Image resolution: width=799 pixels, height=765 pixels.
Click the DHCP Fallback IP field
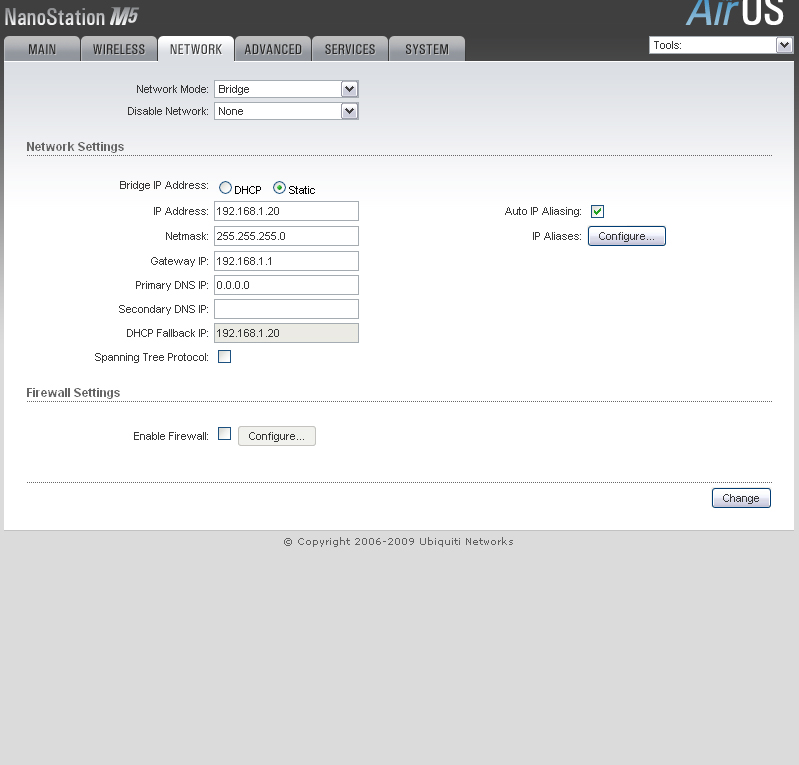286,333
